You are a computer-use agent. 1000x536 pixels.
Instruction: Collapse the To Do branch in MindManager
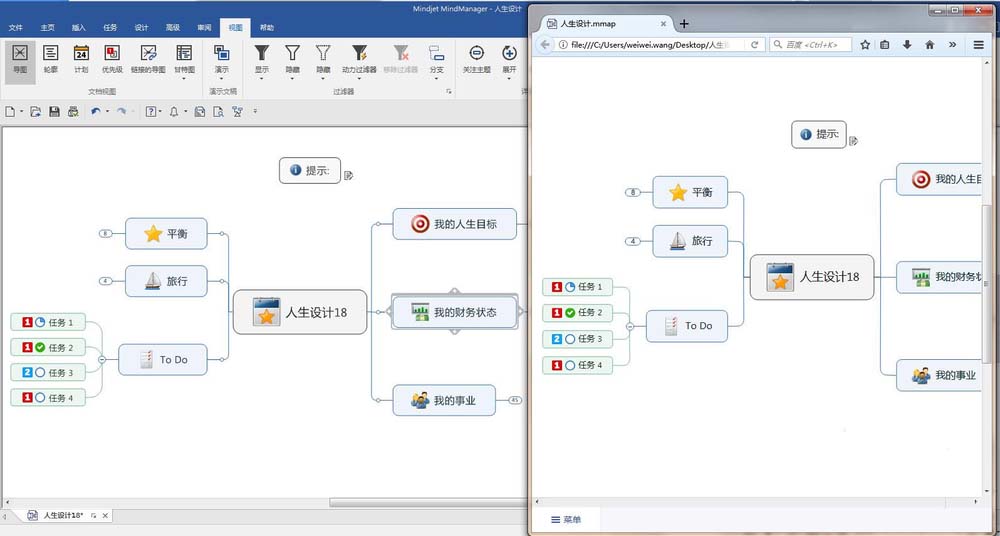point(102,360)
